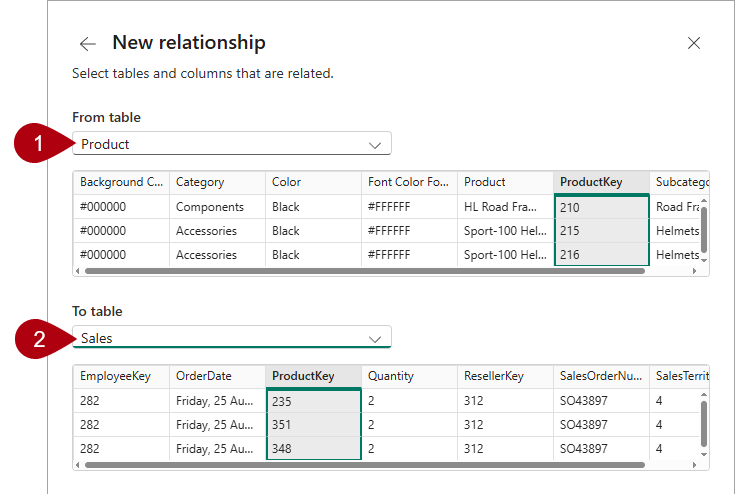
Task: Click the HL Road Fra... product cell
Action: pyautogui.click(x=505, y=207)
